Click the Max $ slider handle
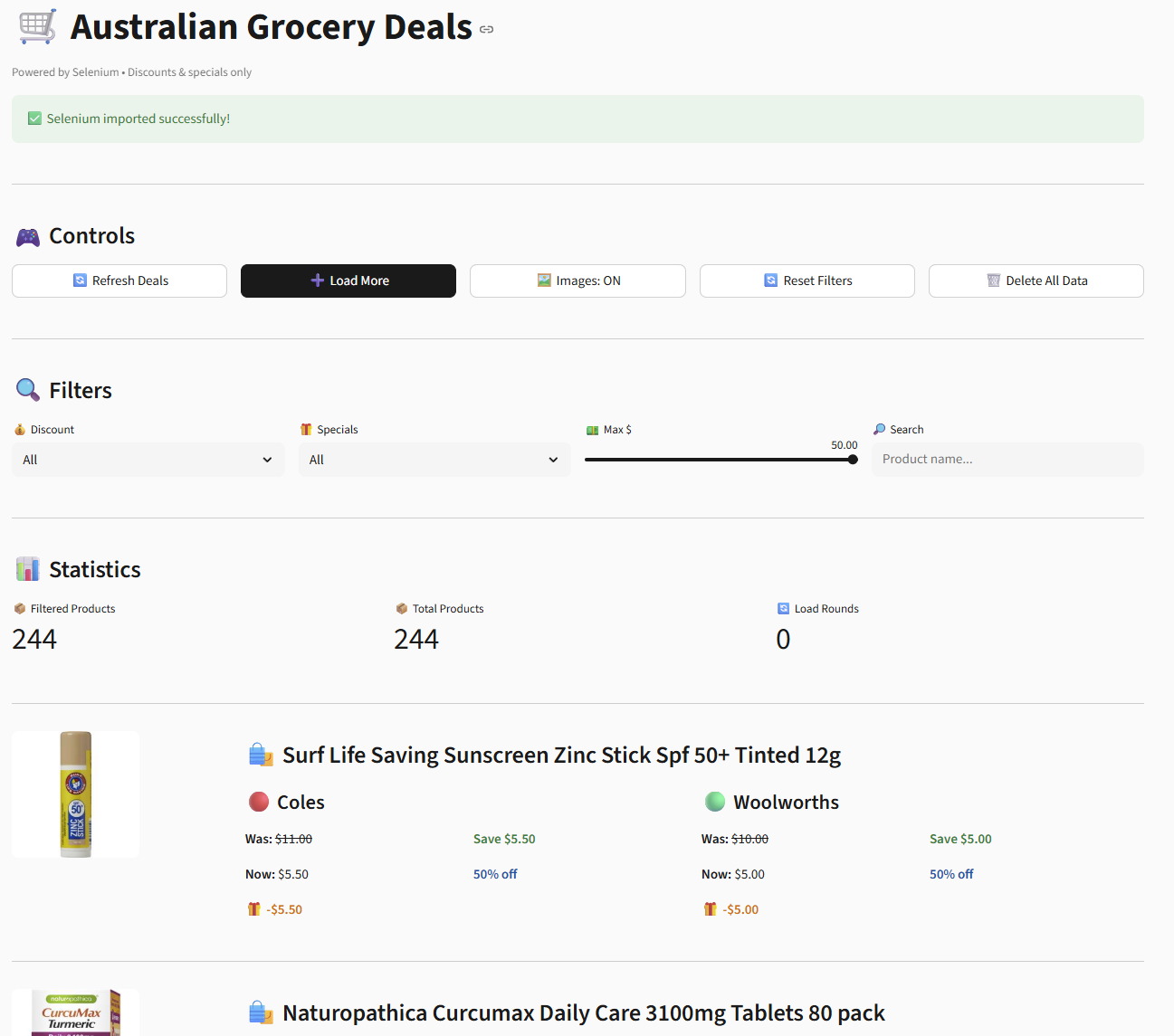The image size is (1174, 1036). click(853, 460)
